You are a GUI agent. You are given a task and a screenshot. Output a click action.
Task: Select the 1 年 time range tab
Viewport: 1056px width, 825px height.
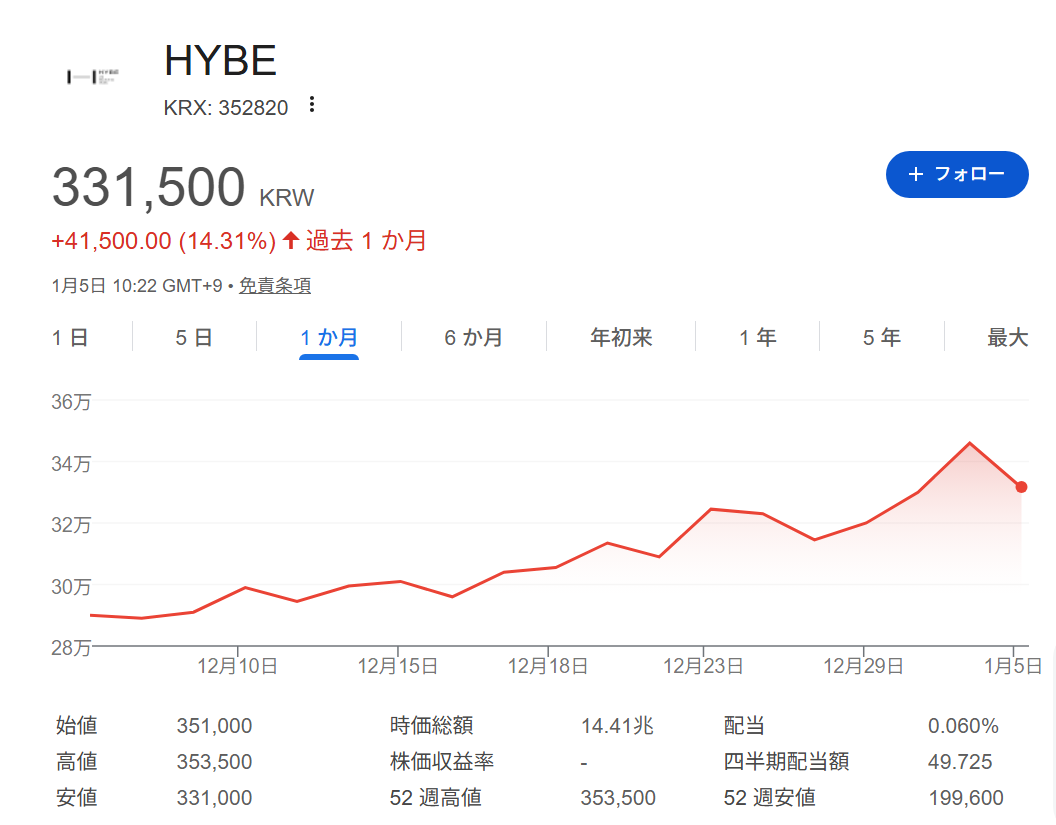757,338
